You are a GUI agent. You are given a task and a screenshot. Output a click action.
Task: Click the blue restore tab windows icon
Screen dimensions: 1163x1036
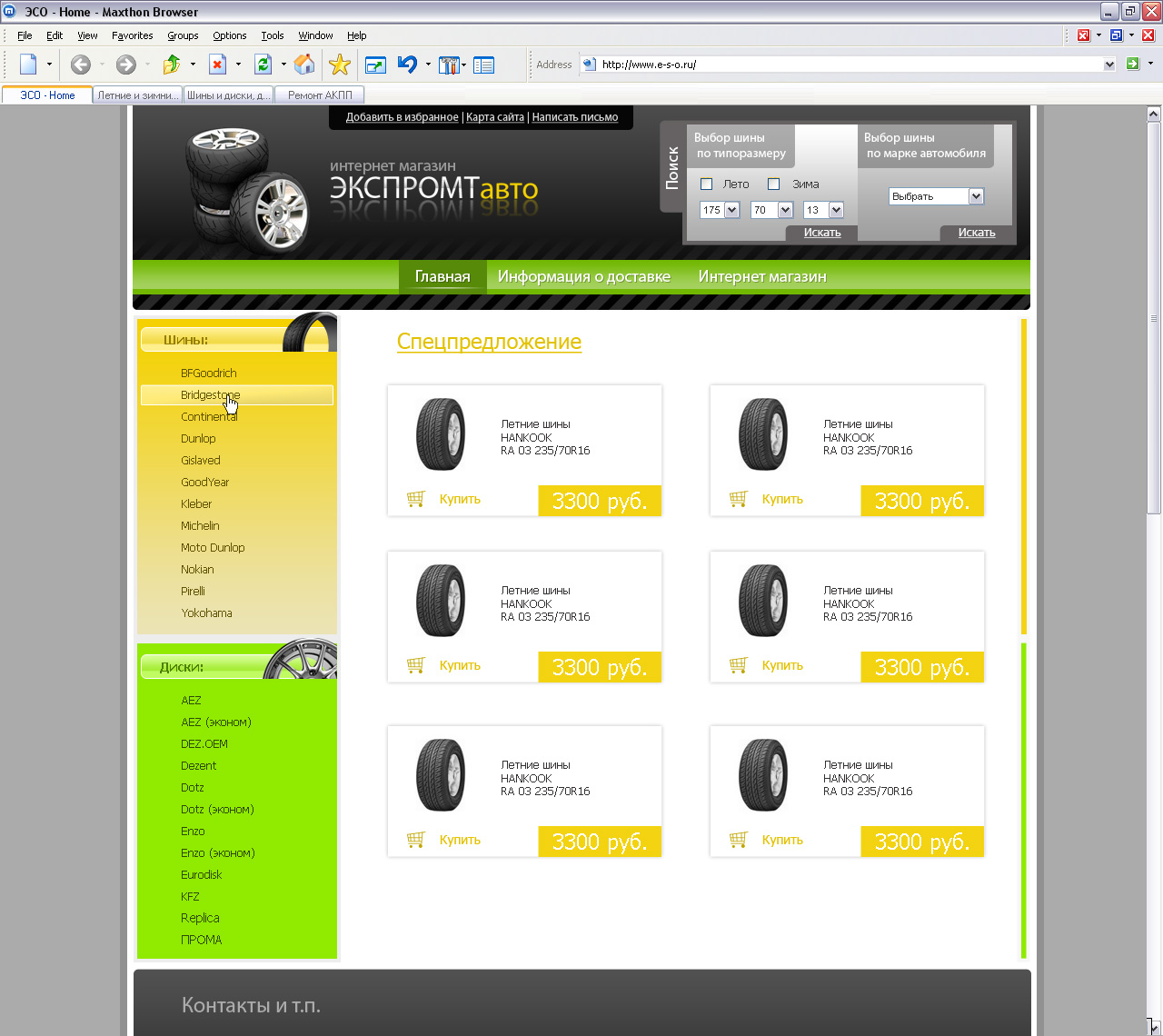(x=1116, y=35)
